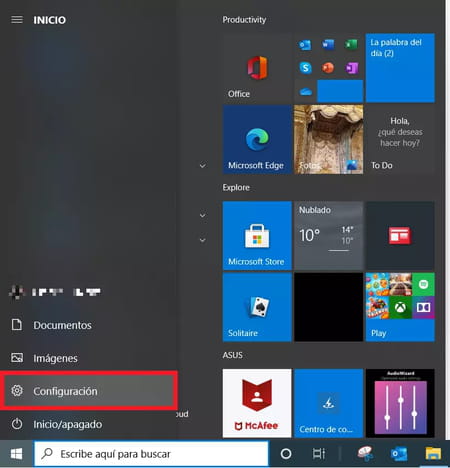
Task: Select the ASUS group heading
Action: (232, 355)
